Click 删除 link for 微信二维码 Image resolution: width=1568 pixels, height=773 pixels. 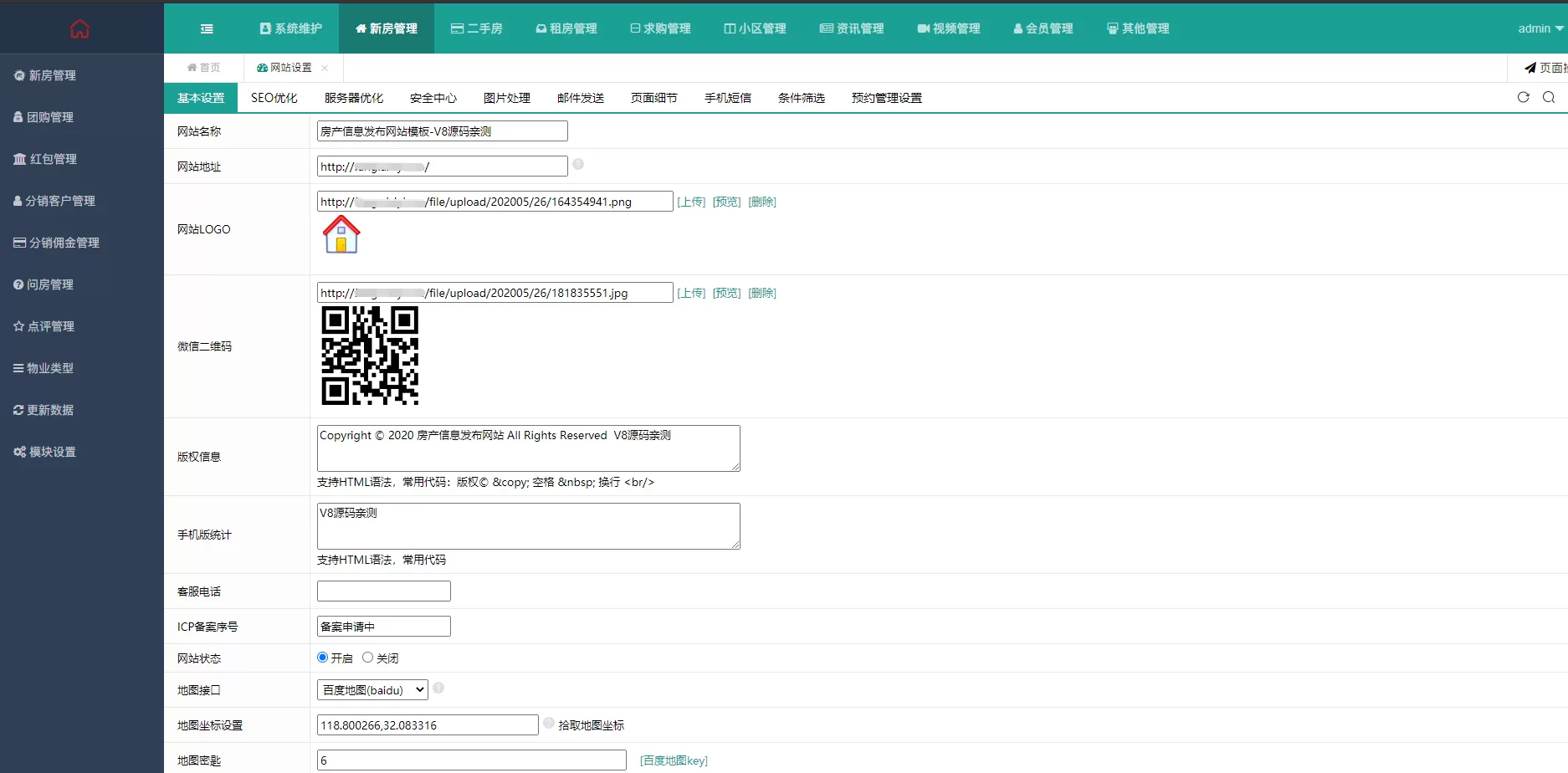[x=761, y=293]
